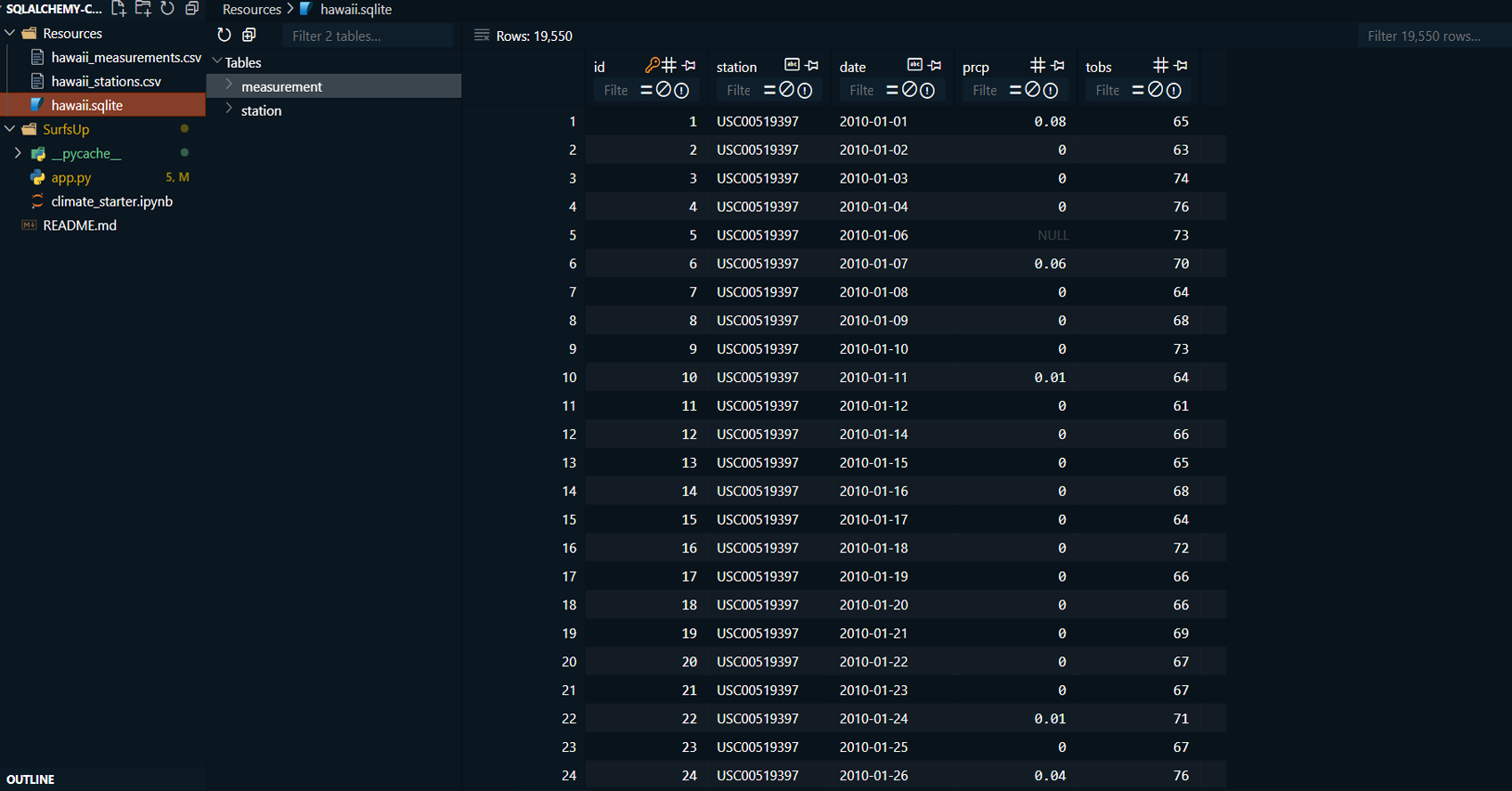Pin the tobs column
Screen dimensions: 1512x791
point(1181,66)
